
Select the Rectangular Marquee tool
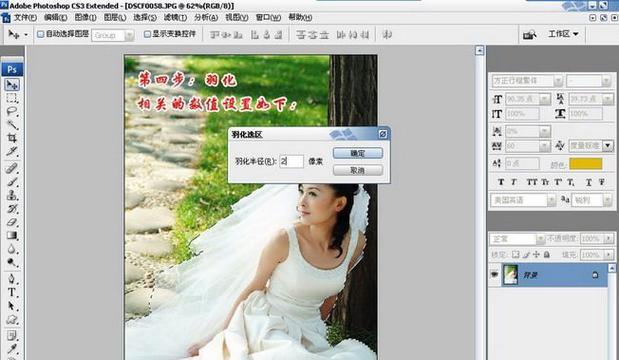12,98
